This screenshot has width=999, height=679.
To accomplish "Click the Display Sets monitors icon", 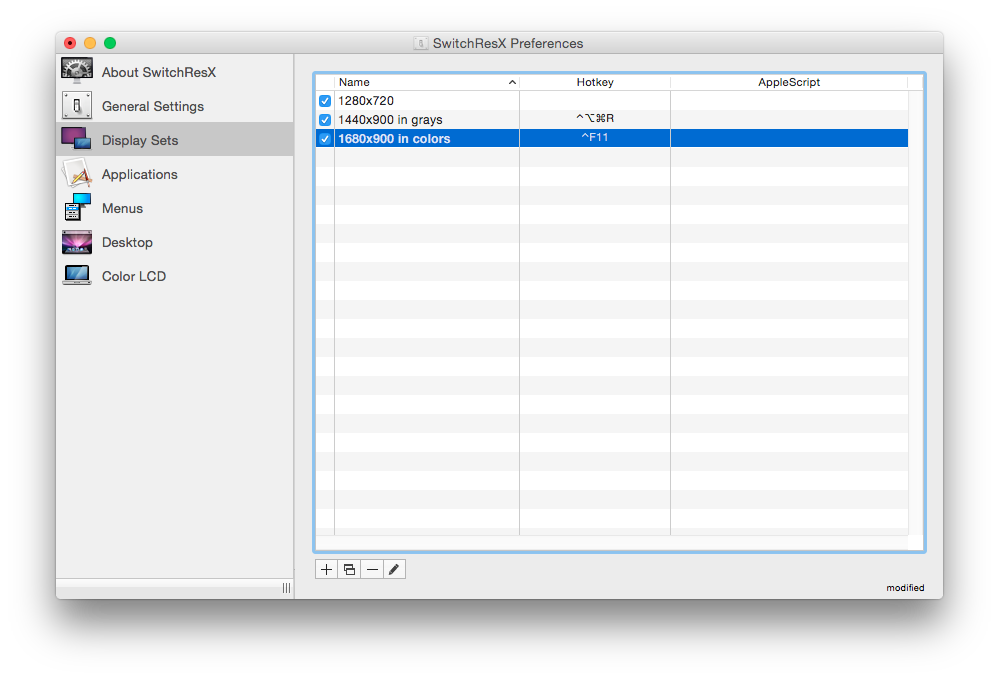I will tap(76, 139).
